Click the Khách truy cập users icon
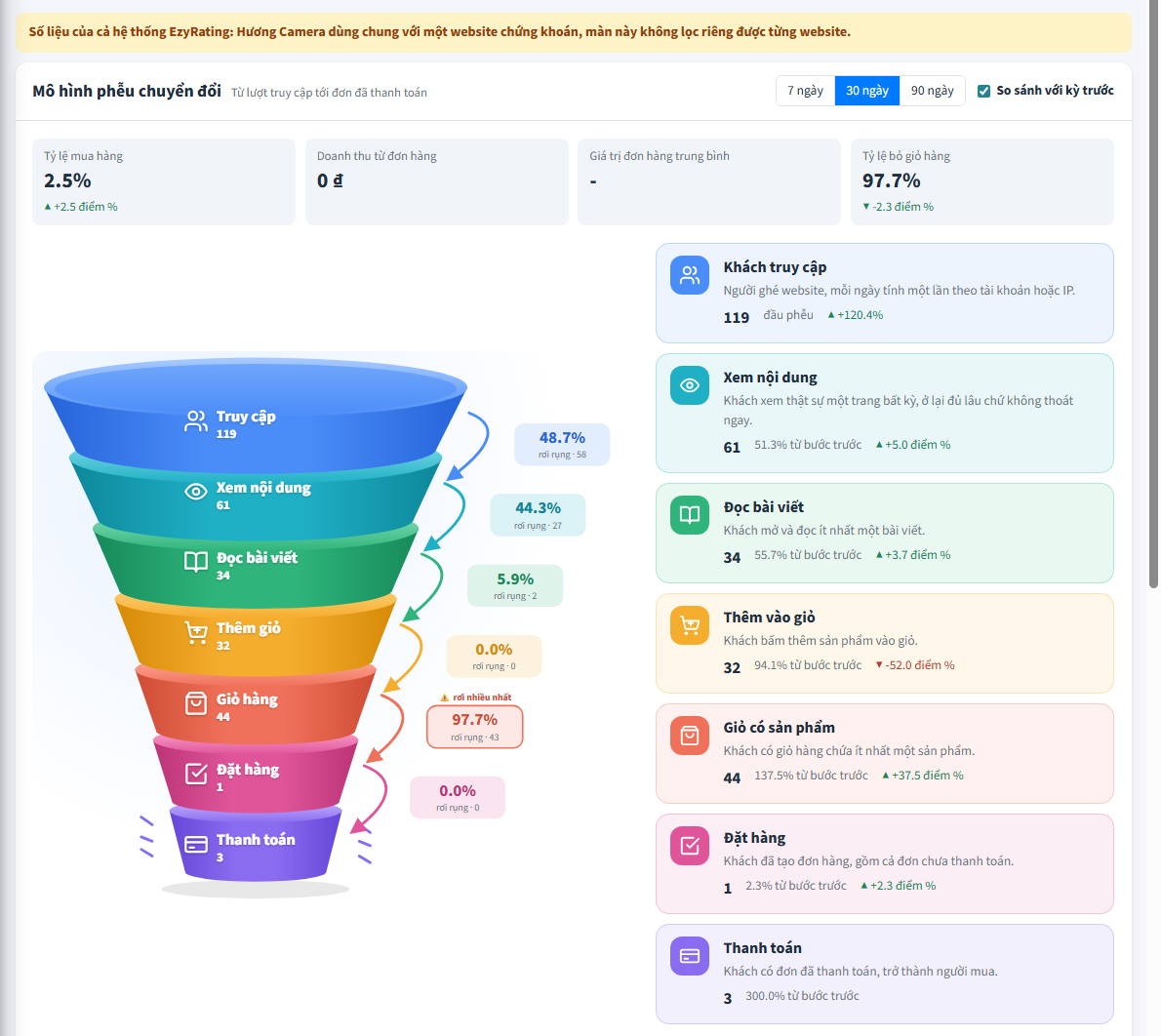1161x1036 pixels. click(690, 275)
